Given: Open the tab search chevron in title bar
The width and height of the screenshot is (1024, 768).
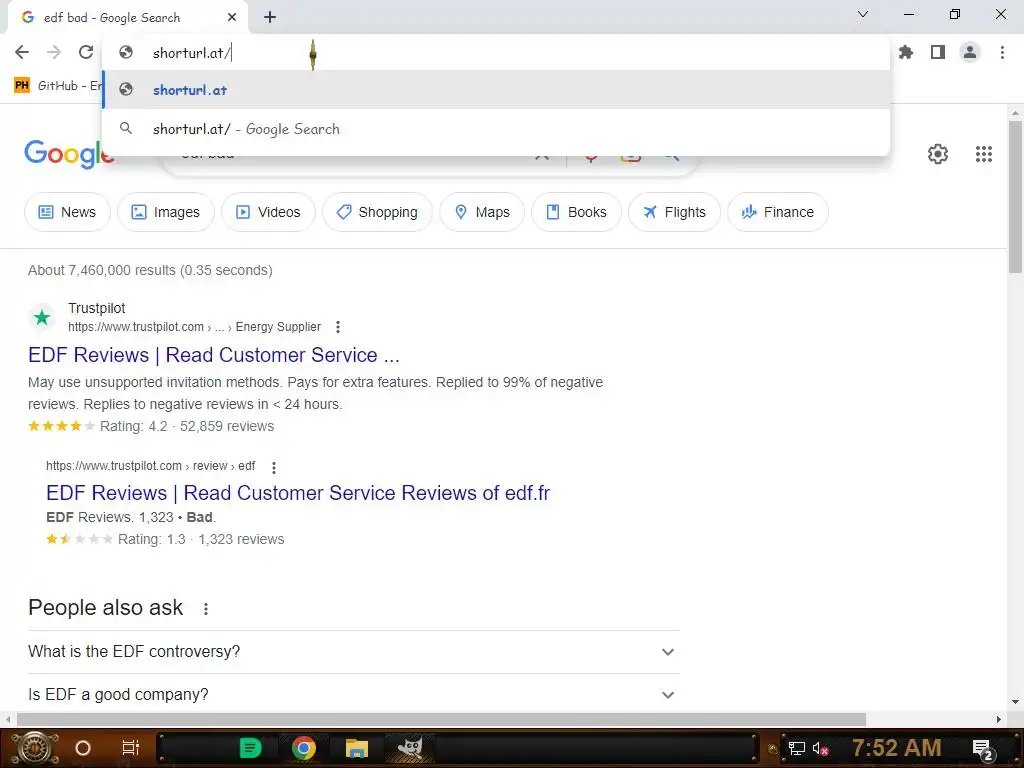Looking at the screenshot, I should coord(863,14).
